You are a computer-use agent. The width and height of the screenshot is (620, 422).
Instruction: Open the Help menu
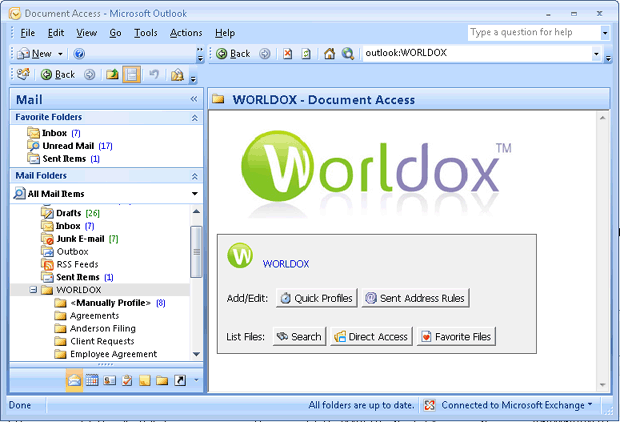(225, 33)
